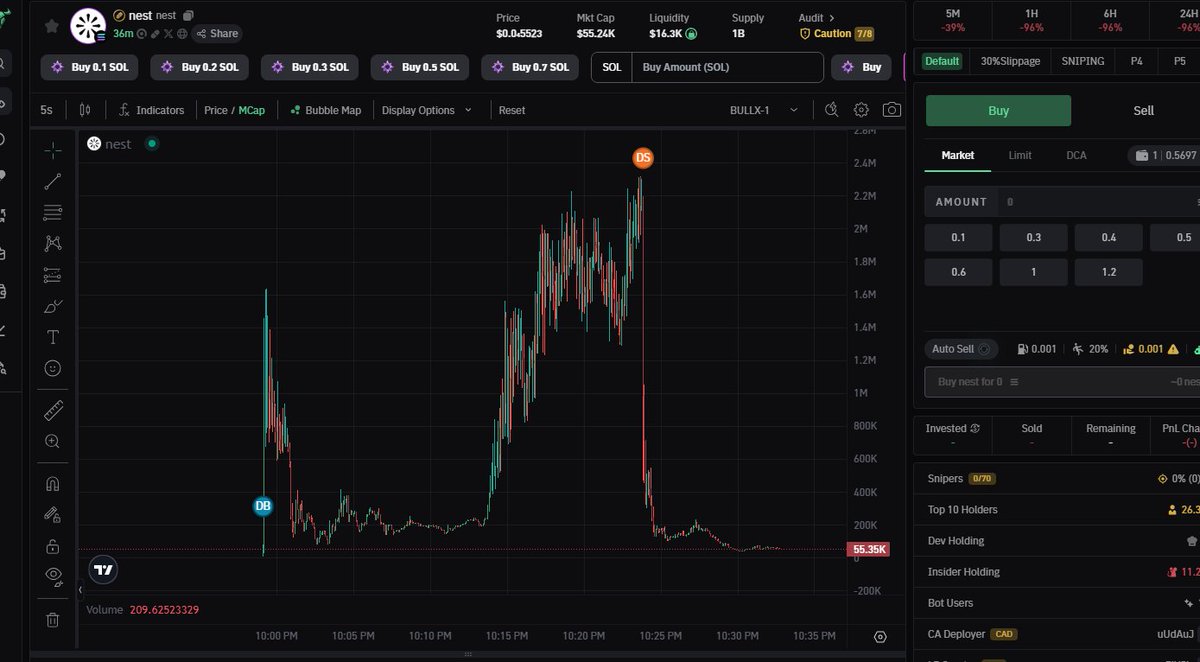Click Buy 0.7 SOL quick button

(x=530, y=67)
